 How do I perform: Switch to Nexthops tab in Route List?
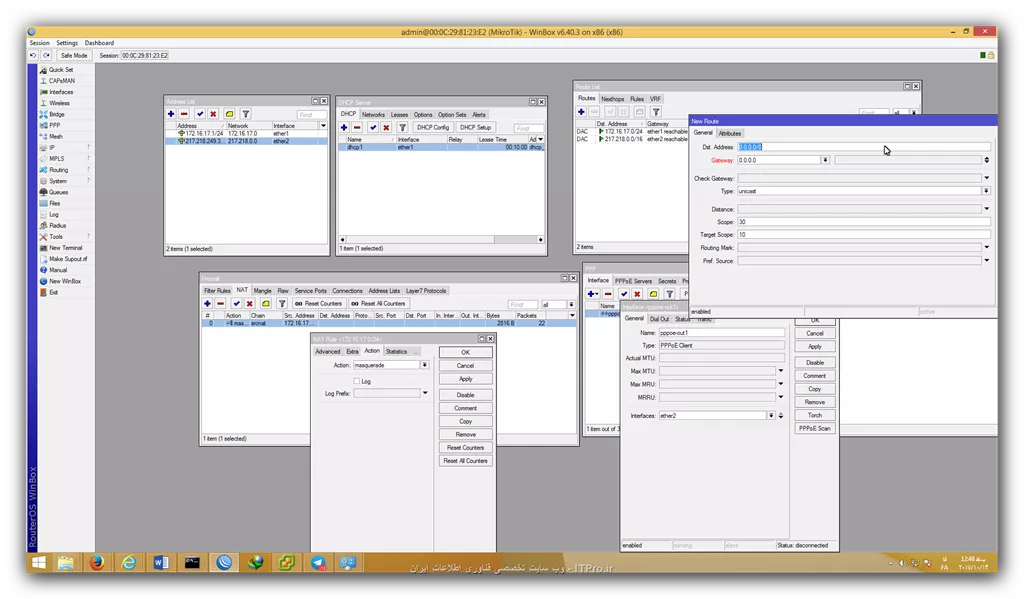(613, 99)
